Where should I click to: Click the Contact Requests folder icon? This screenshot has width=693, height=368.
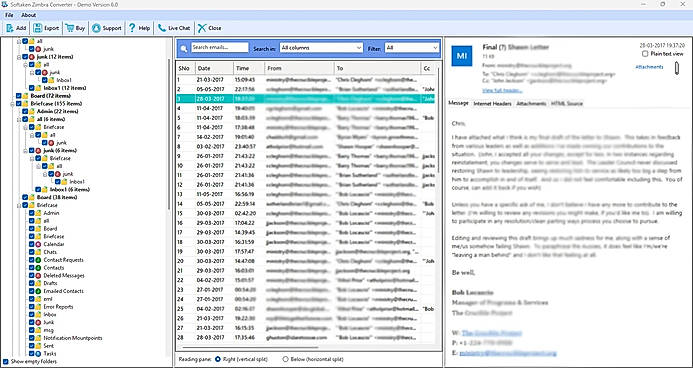(x=38, y=260)
